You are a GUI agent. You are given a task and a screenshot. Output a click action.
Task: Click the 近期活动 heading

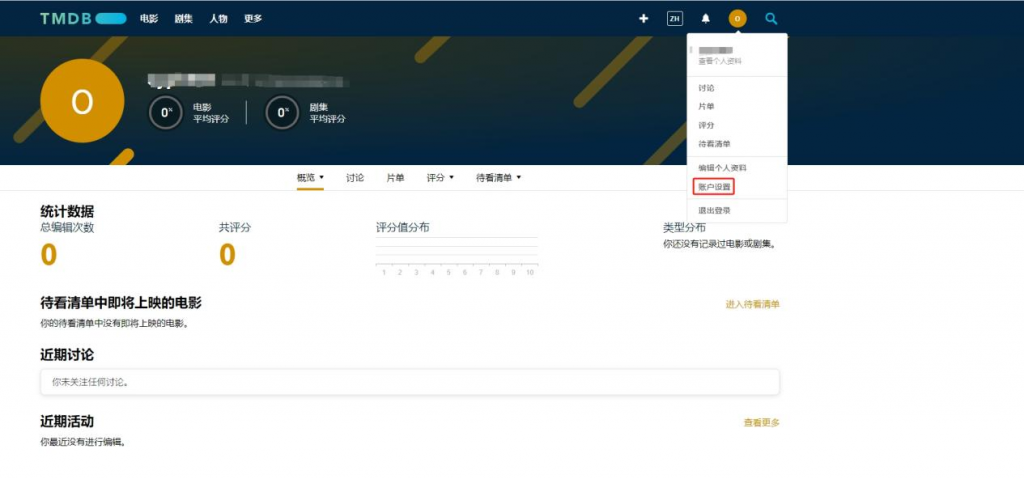[67, 421]
